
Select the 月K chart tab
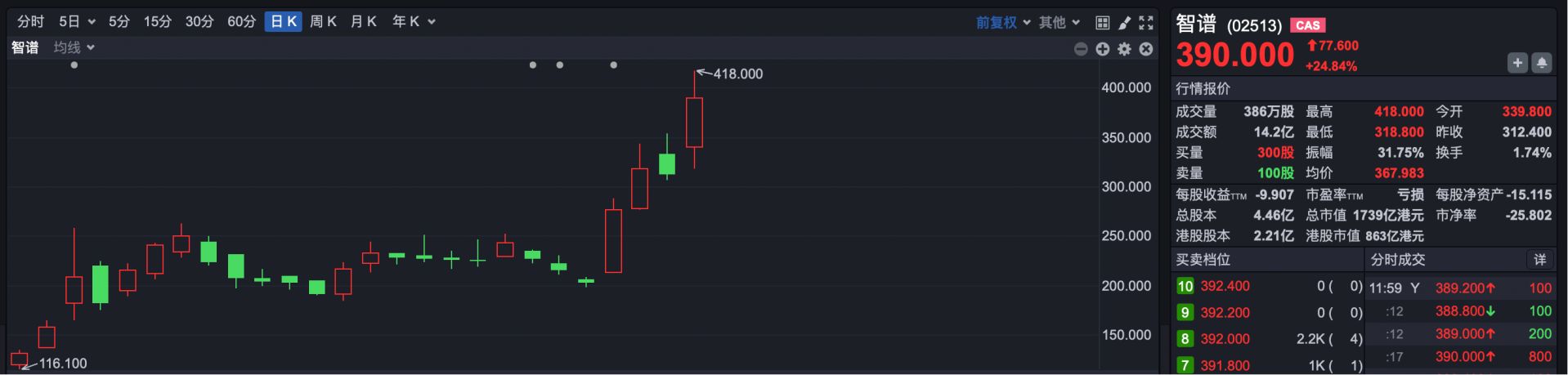click(x=363, y=21)
